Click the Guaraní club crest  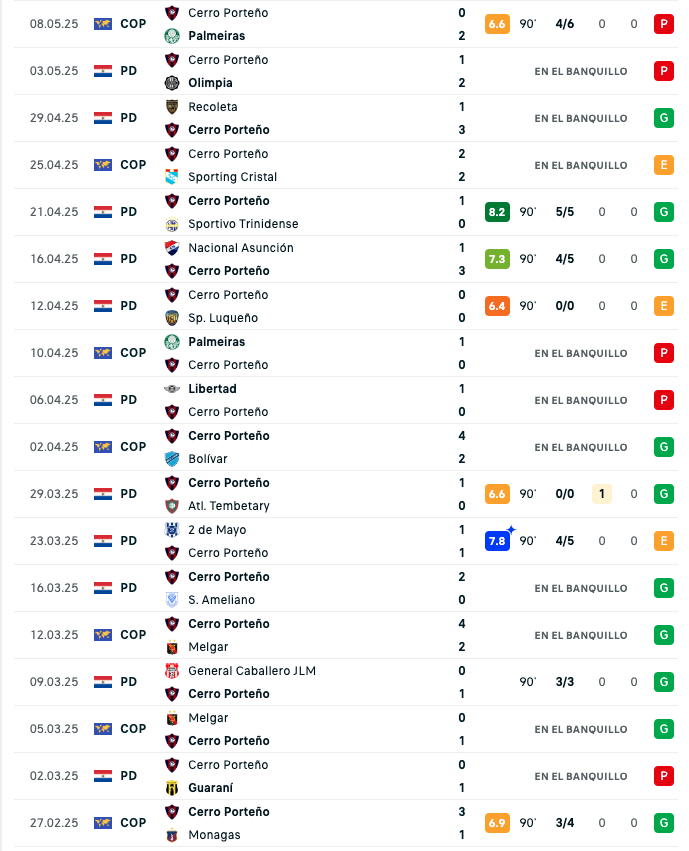pos(172,788)
